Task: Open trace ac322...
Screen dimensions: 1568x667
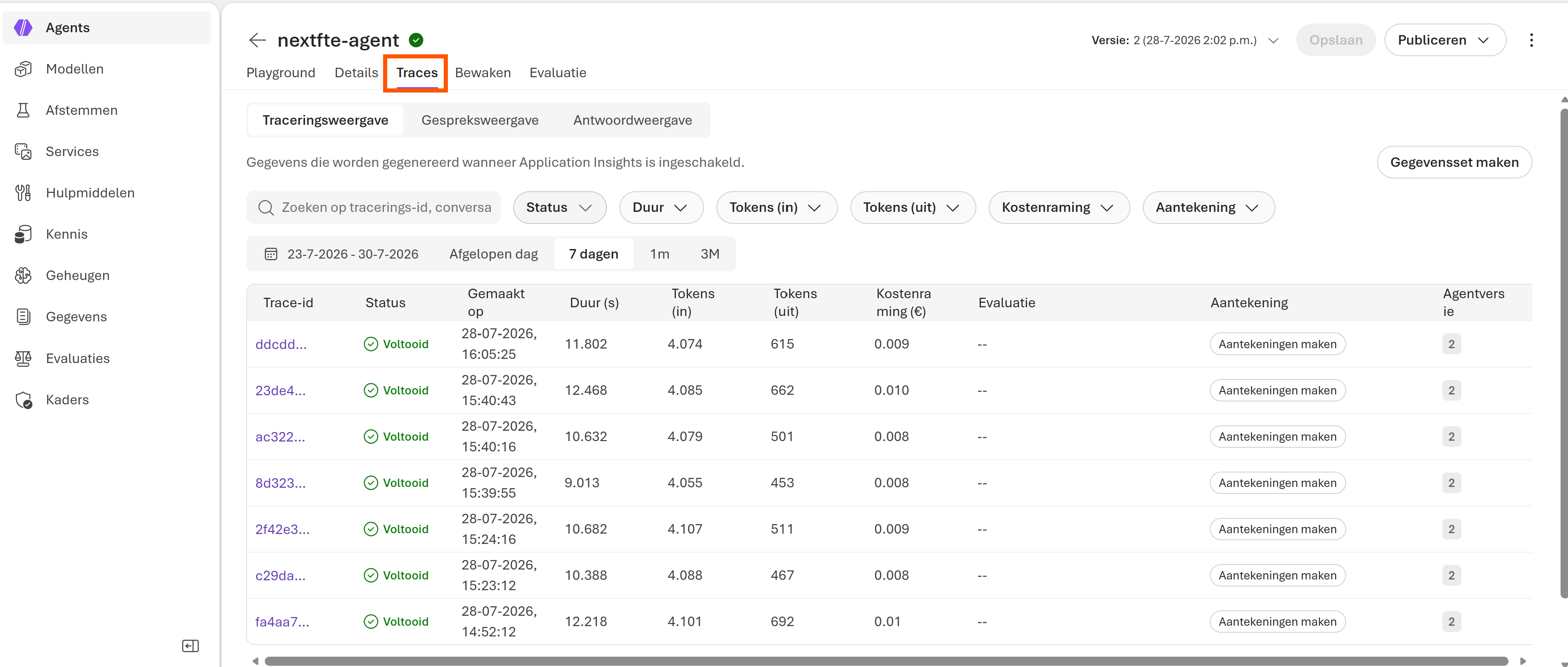Action: coord(280,437)
